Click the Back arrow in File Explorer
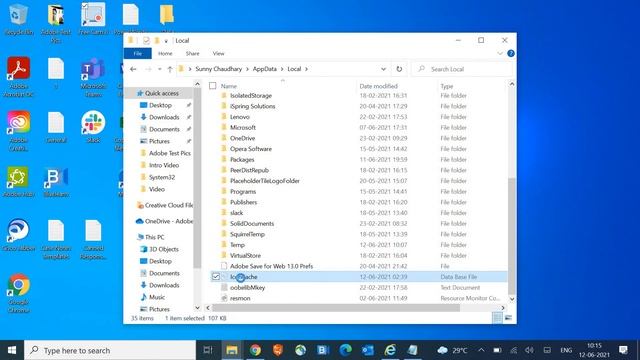 coord(133,69)
